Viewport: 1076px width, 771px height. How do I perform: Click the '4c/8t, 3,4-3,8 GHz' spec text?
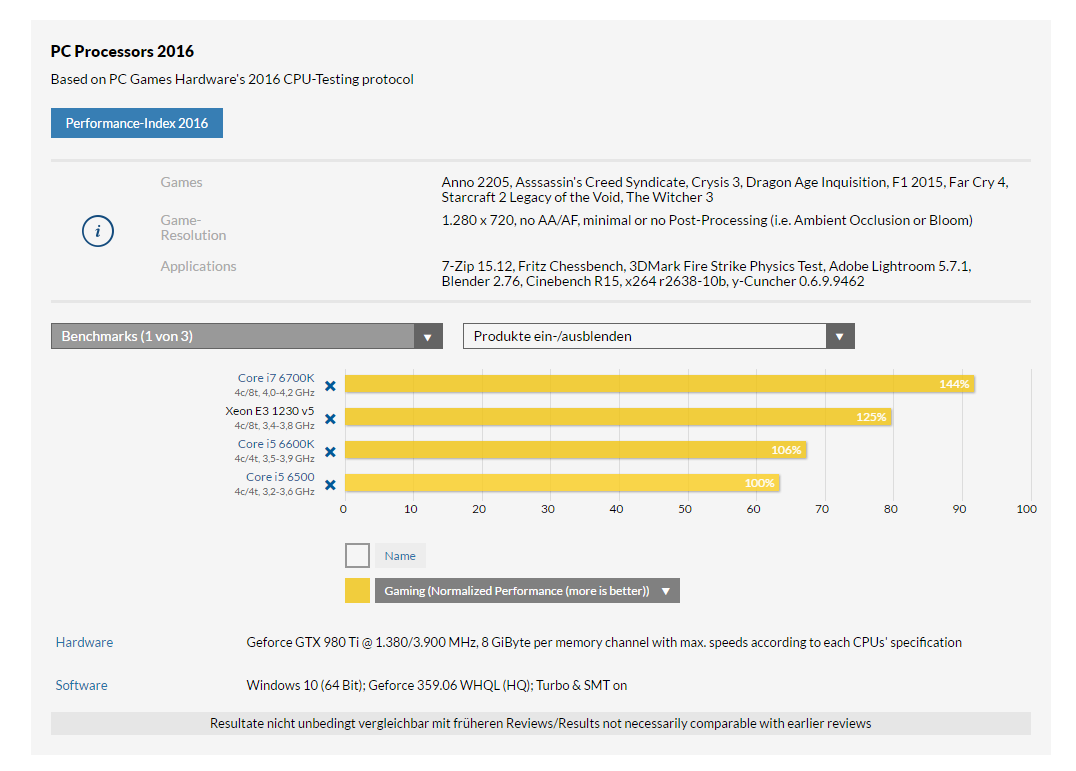274,426
